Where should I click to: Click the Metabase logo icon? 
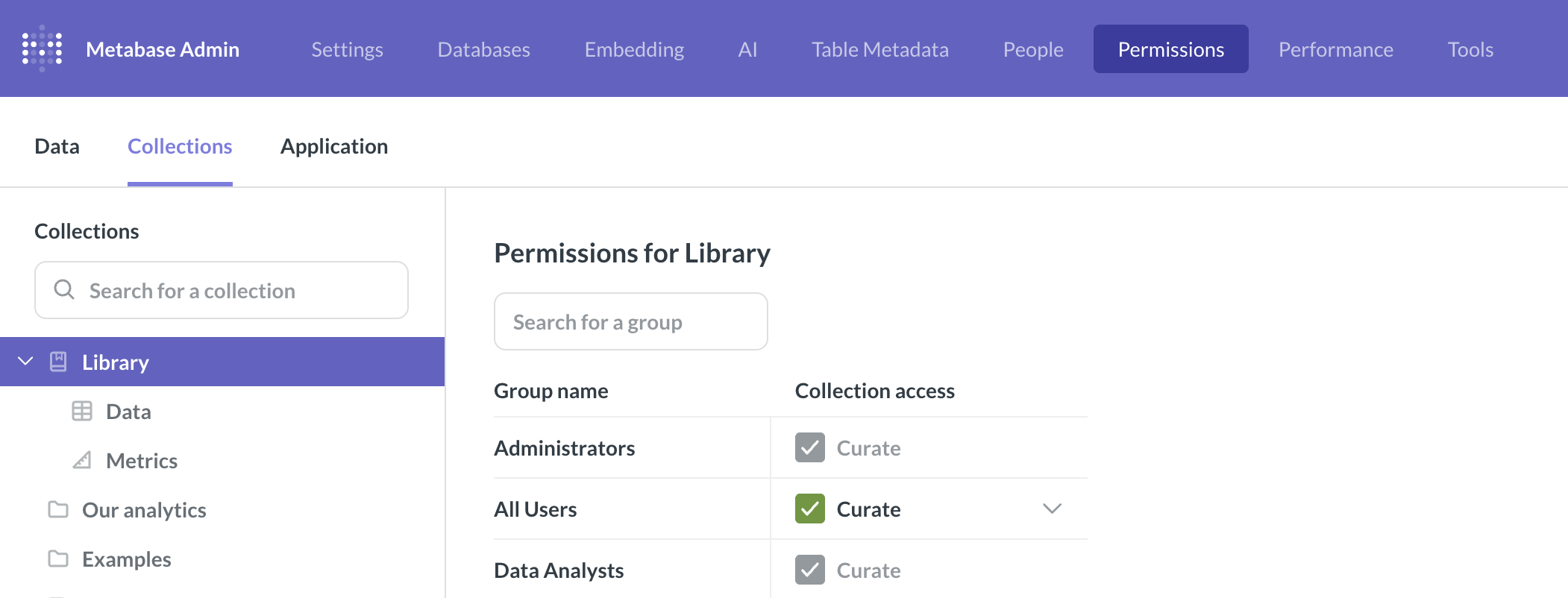[41, 48]
